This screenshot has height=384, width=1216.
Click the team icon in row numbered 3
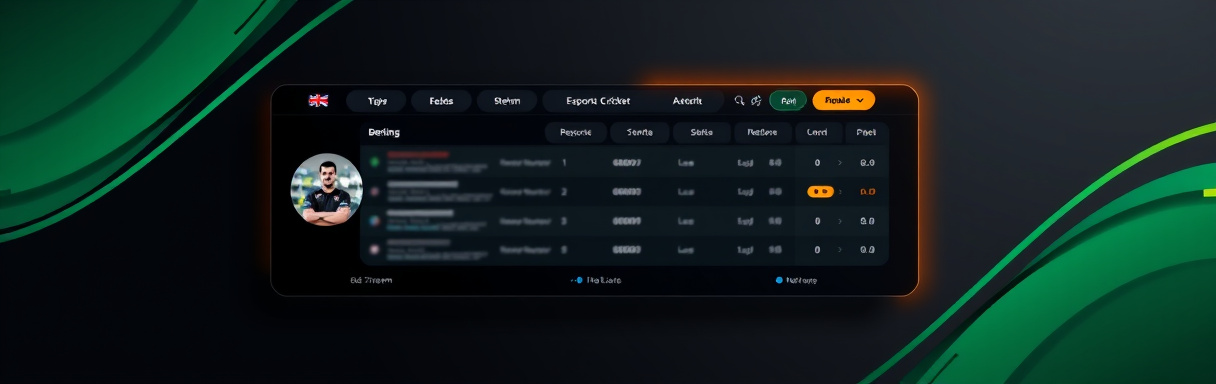pos(375,221)
